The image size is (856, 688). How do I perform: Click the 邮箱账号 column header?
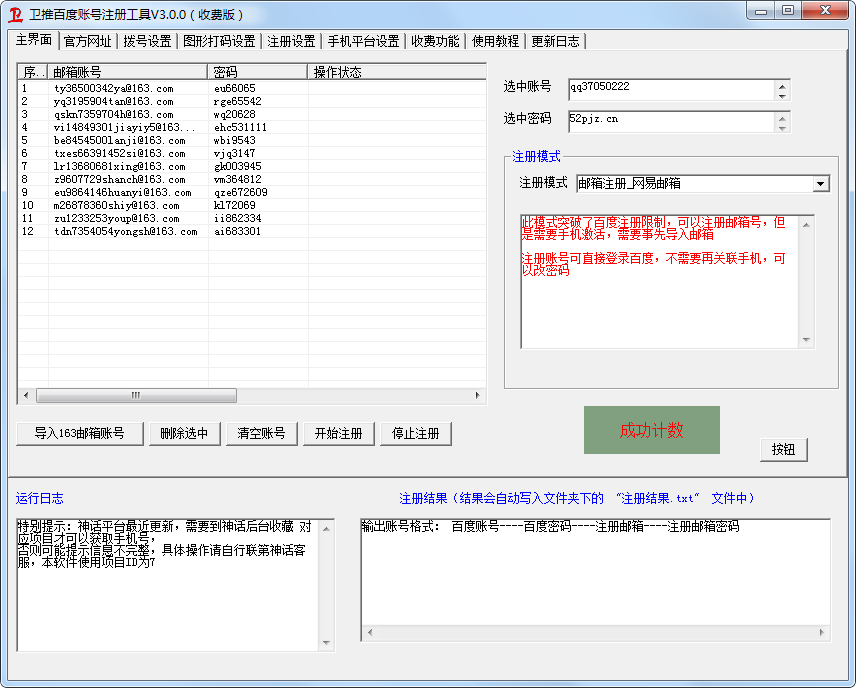pyautogui.click(x=128, y=72)
